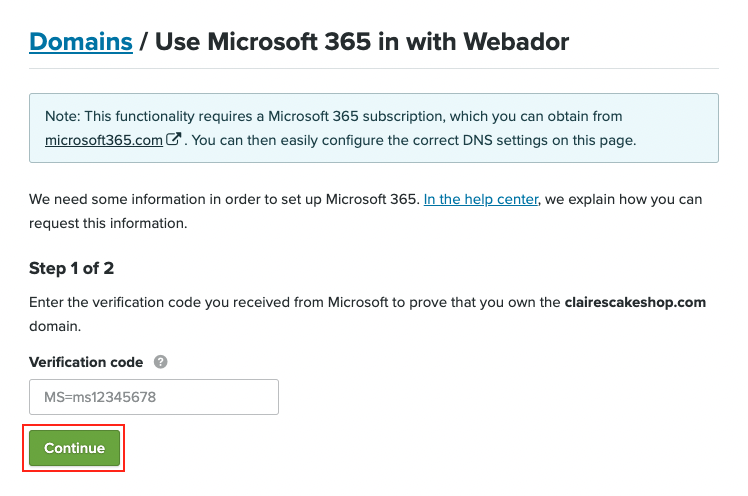Viewport: 748px width, 496px height.
Task: Focus the Verification code input field
Action: click(x=154, y=397)
